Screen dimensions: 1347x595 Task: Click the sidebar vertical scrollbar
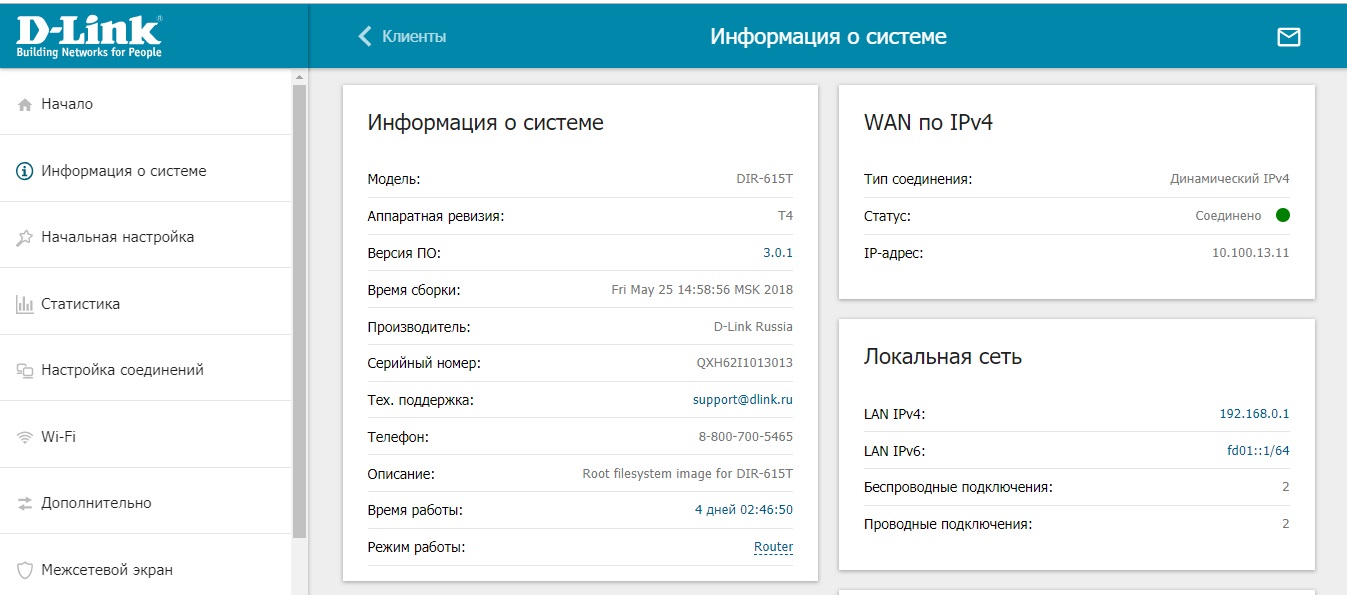pyautogui.click(x=299, y=310)
